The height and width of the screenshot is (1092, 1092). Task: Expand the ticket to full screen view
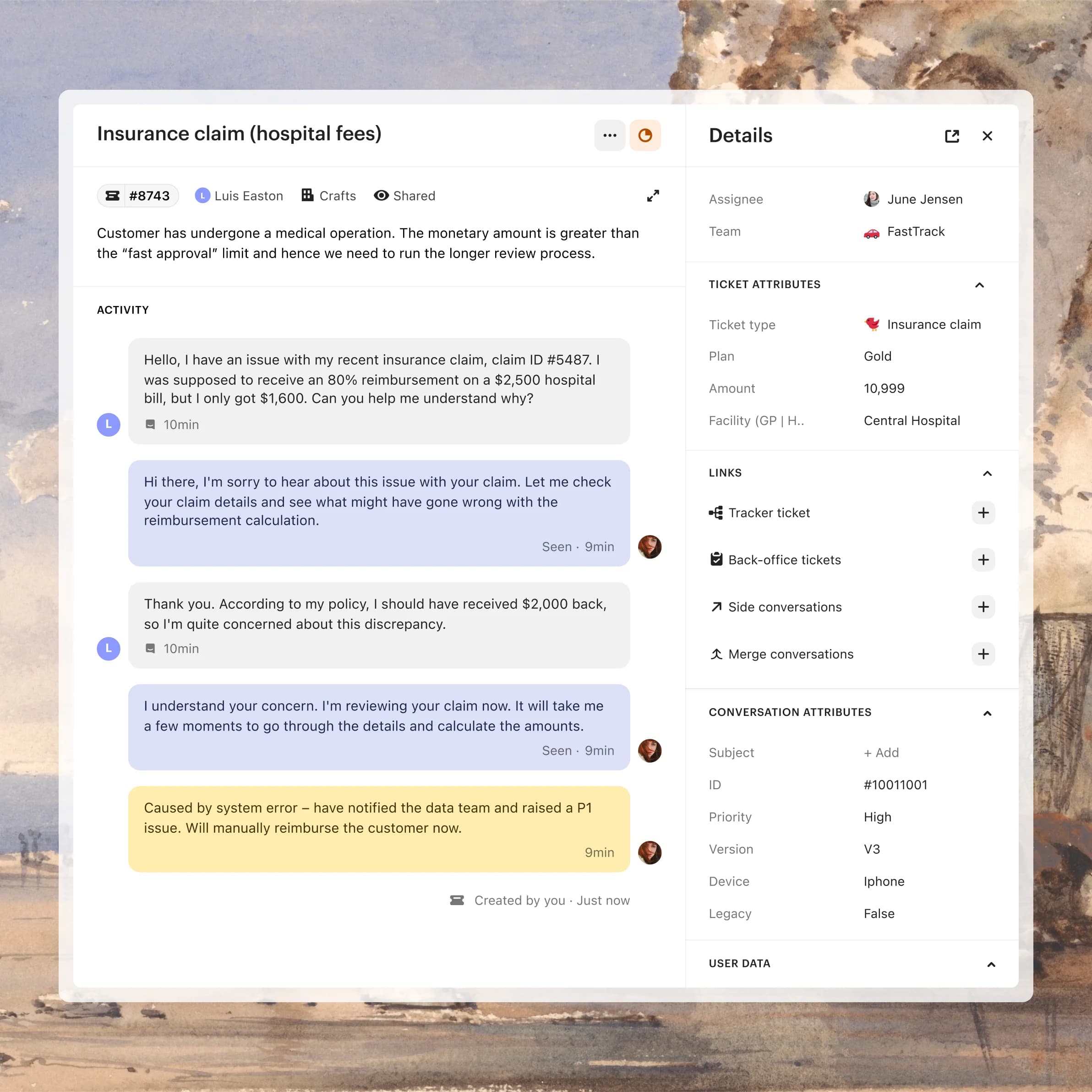tap(653, 196)
